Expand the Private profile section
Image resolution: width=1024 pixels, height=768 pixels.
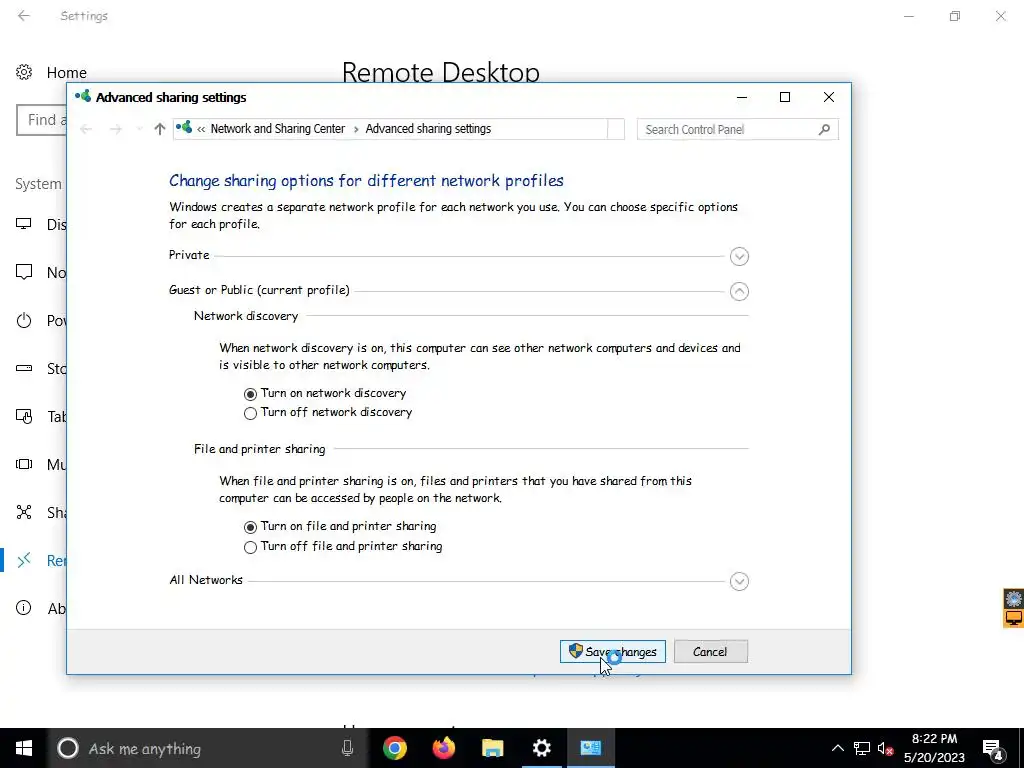739,257
